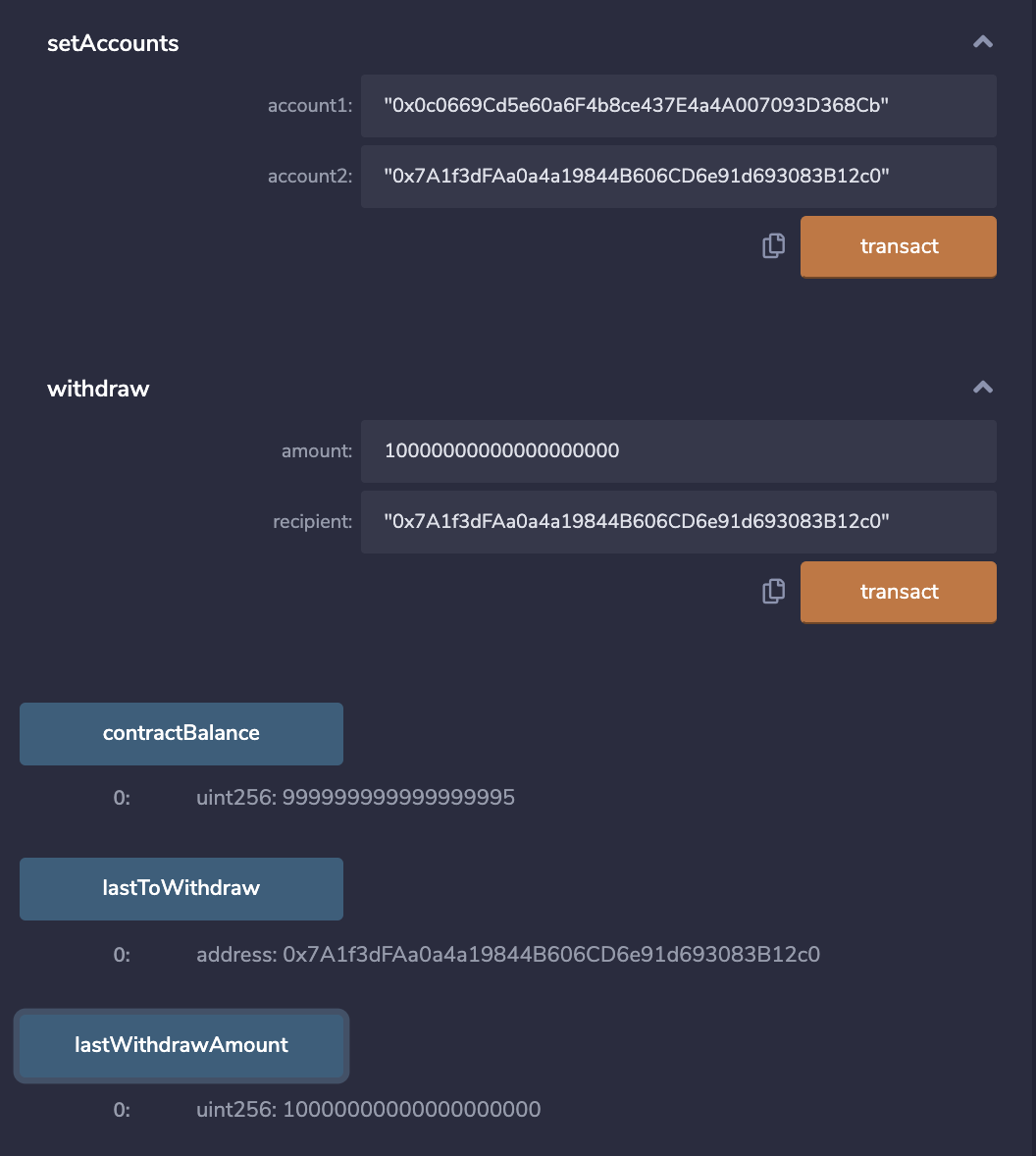Select the withdraw amount input field

coord(678,450)
